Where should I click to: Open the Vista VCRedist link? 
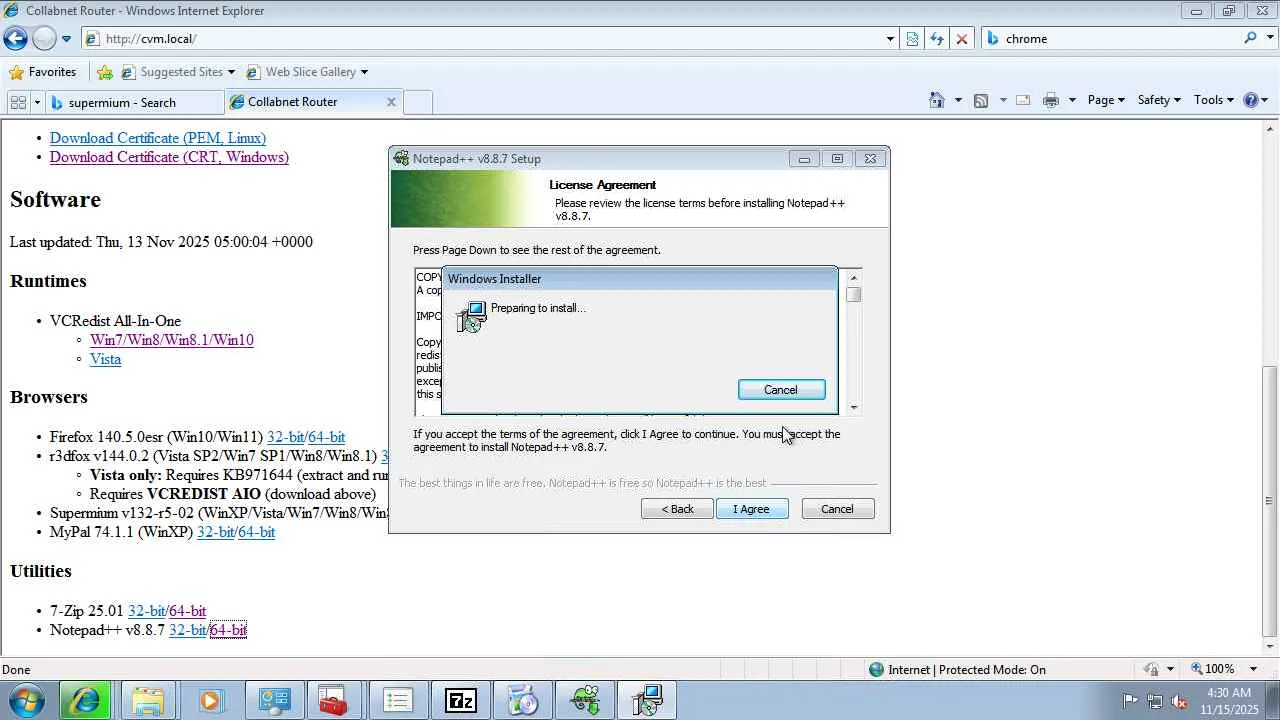pyautogui.click(x=105, y=359)
